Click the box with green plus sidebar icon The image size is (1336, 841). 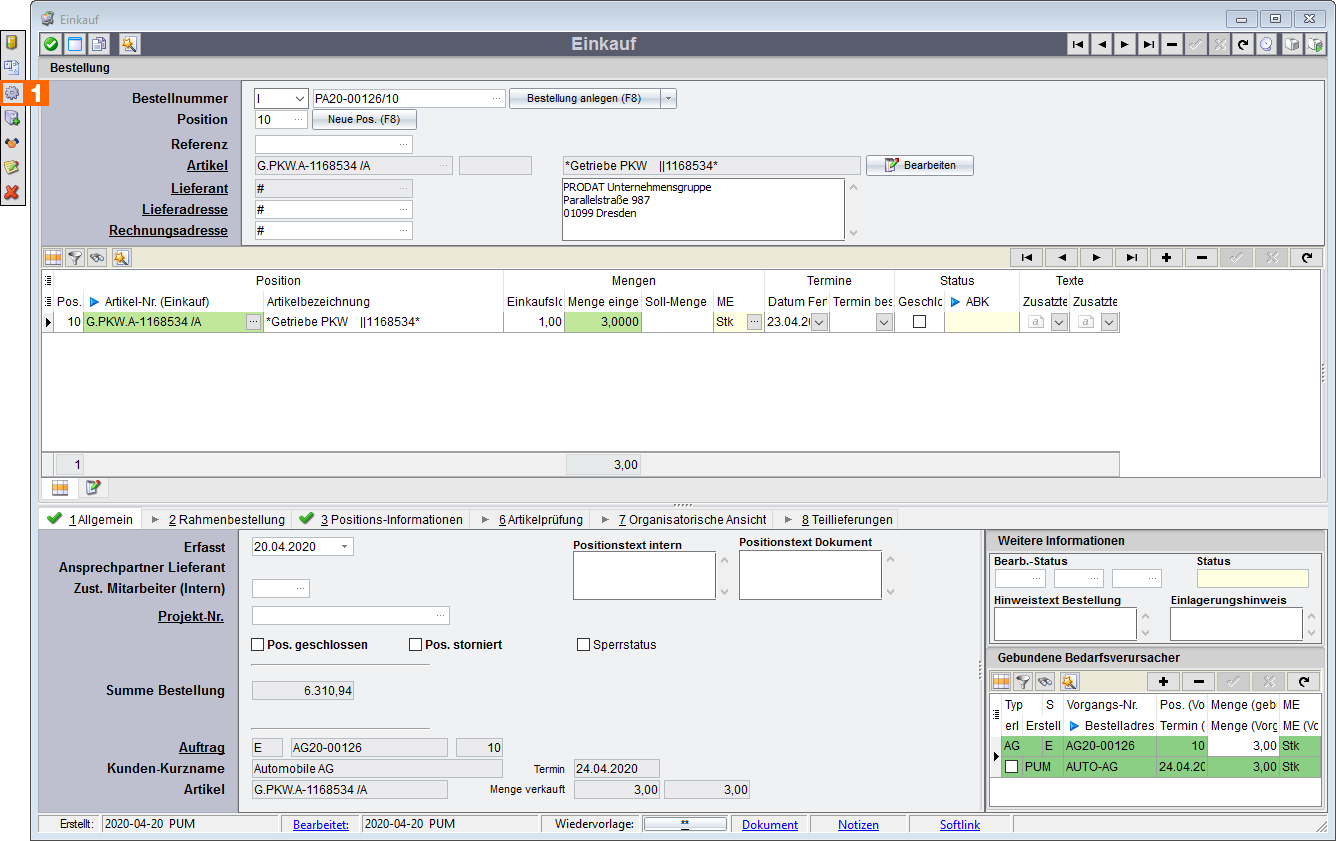click(x=12, y=118)
